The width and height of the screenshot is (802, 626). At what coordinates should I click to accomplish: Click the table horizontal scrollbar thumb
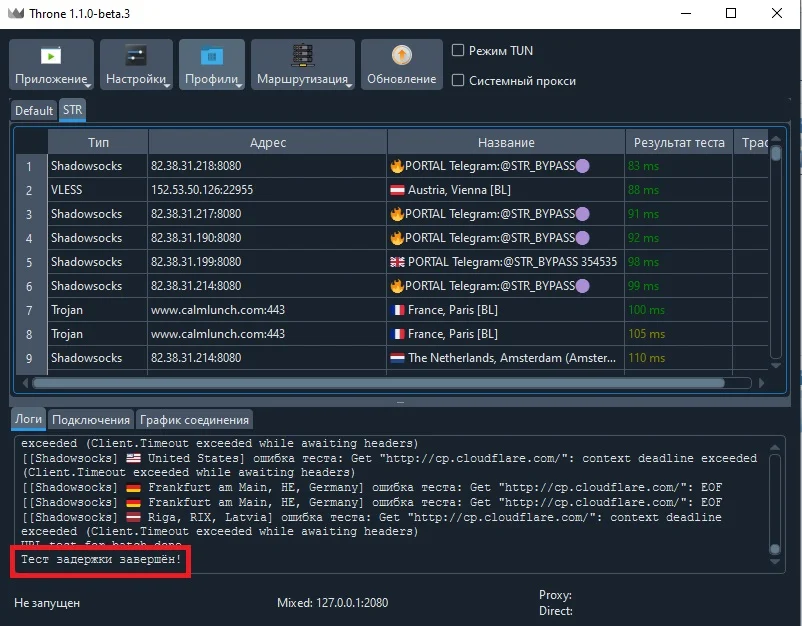click(378, 383)
